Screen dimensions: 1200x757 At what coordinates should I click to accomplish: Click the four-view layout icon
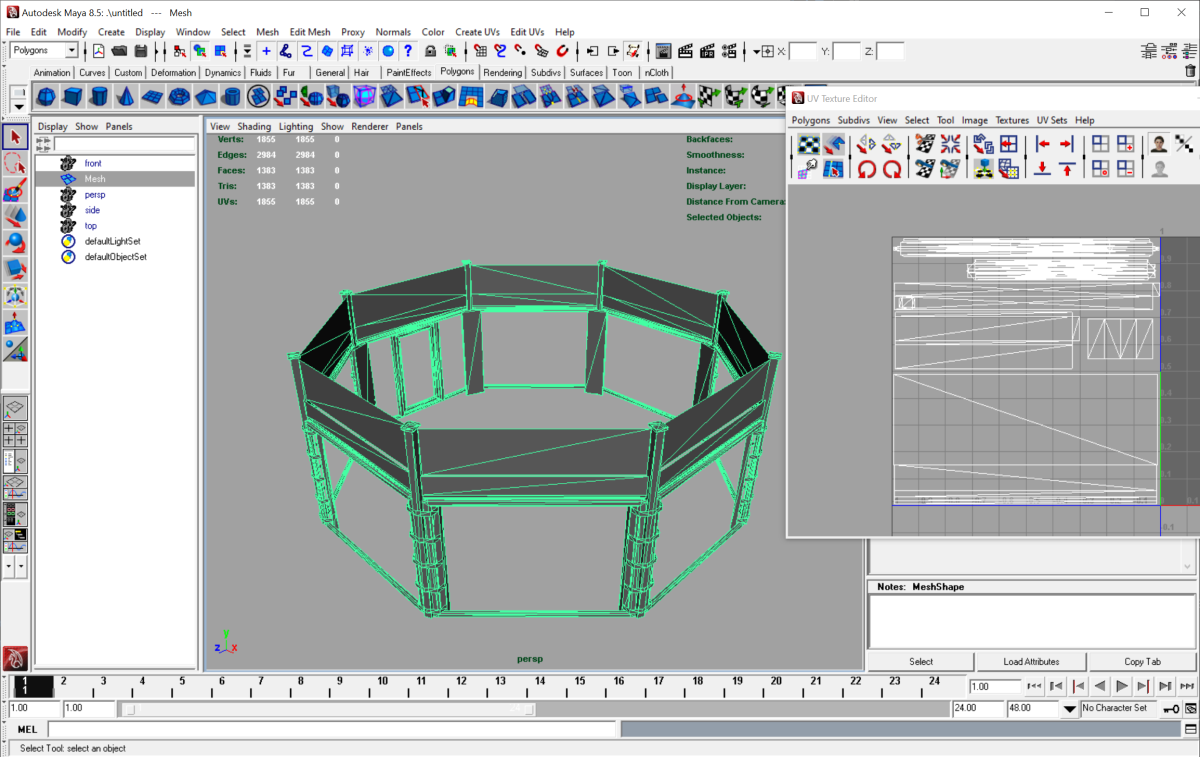click(15, 434)
